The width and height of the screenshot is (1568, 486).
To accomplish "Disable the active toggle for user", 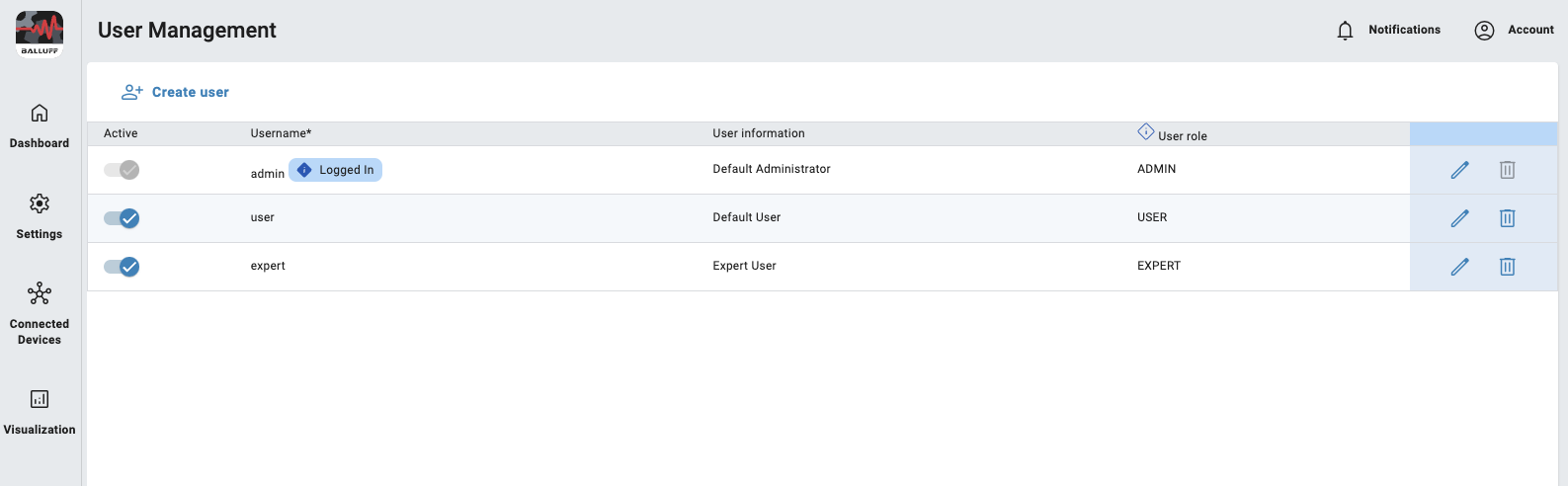I will (x=122, y=218).
